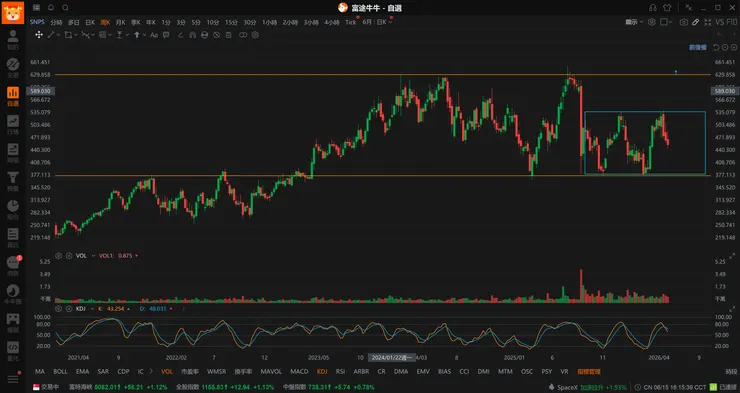Switch to the 日K daily timeframe tab
740x393 pixels.
click(x=90, y=22)
